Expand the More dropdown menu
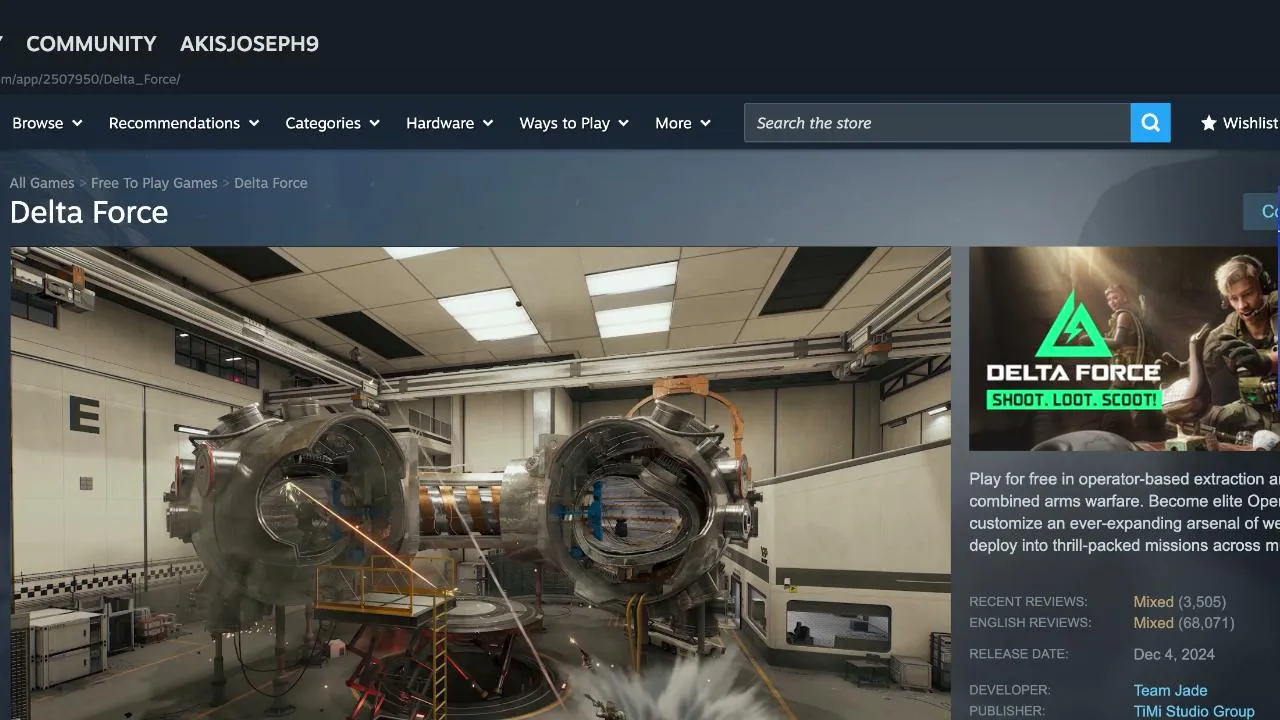 point(683,123)
